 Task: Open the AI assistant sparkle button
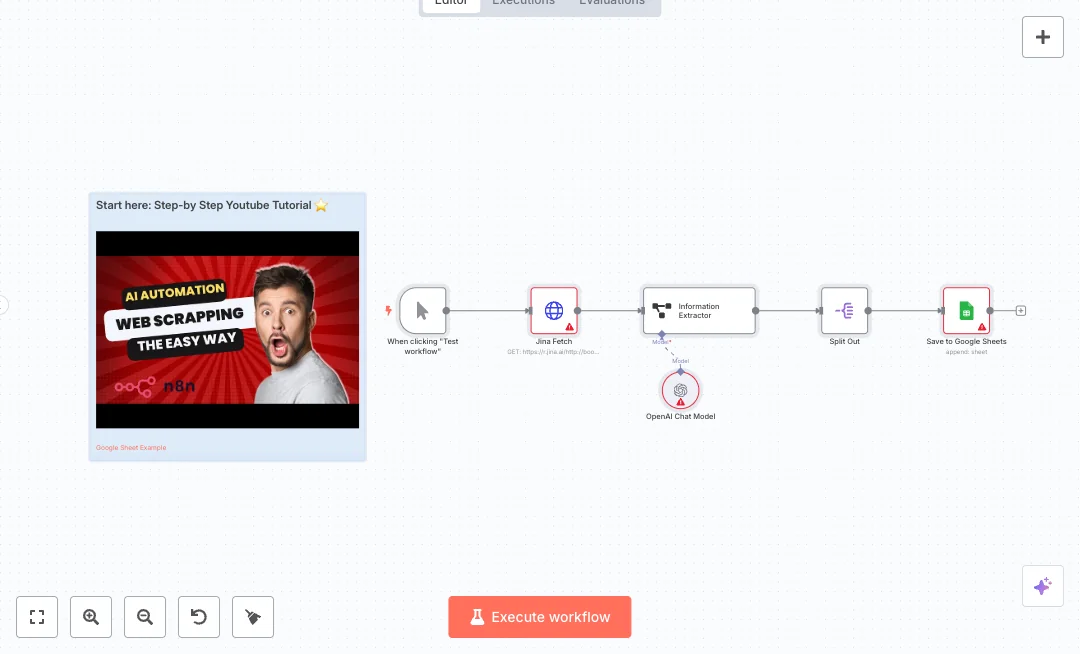[x=1043, y=586]
